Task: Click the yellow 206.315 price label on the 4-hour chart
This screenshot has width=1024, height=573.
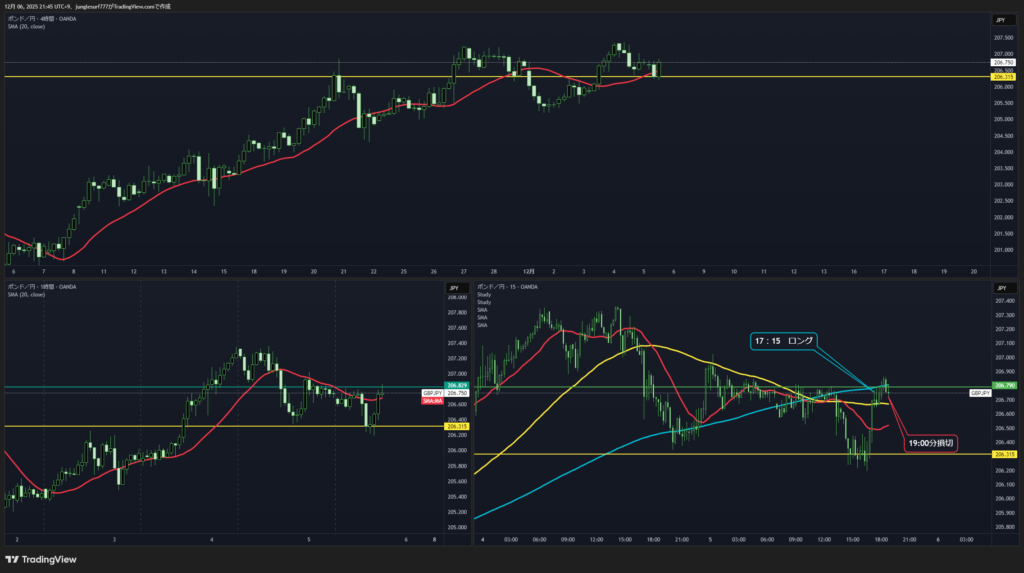Action: 1003,77
